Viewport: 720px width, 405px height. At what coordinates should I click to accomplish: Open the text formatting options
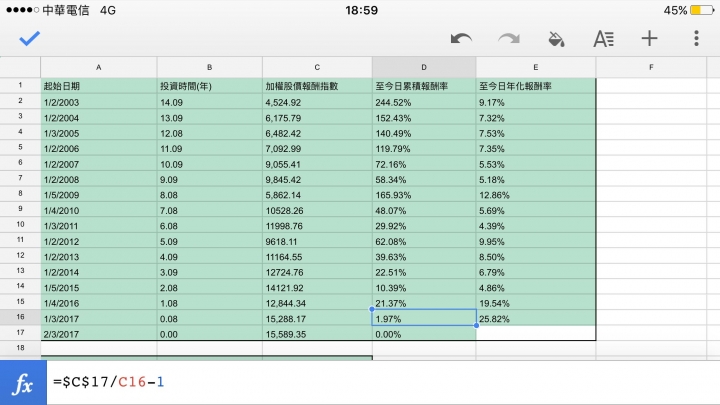coord(603,39)
